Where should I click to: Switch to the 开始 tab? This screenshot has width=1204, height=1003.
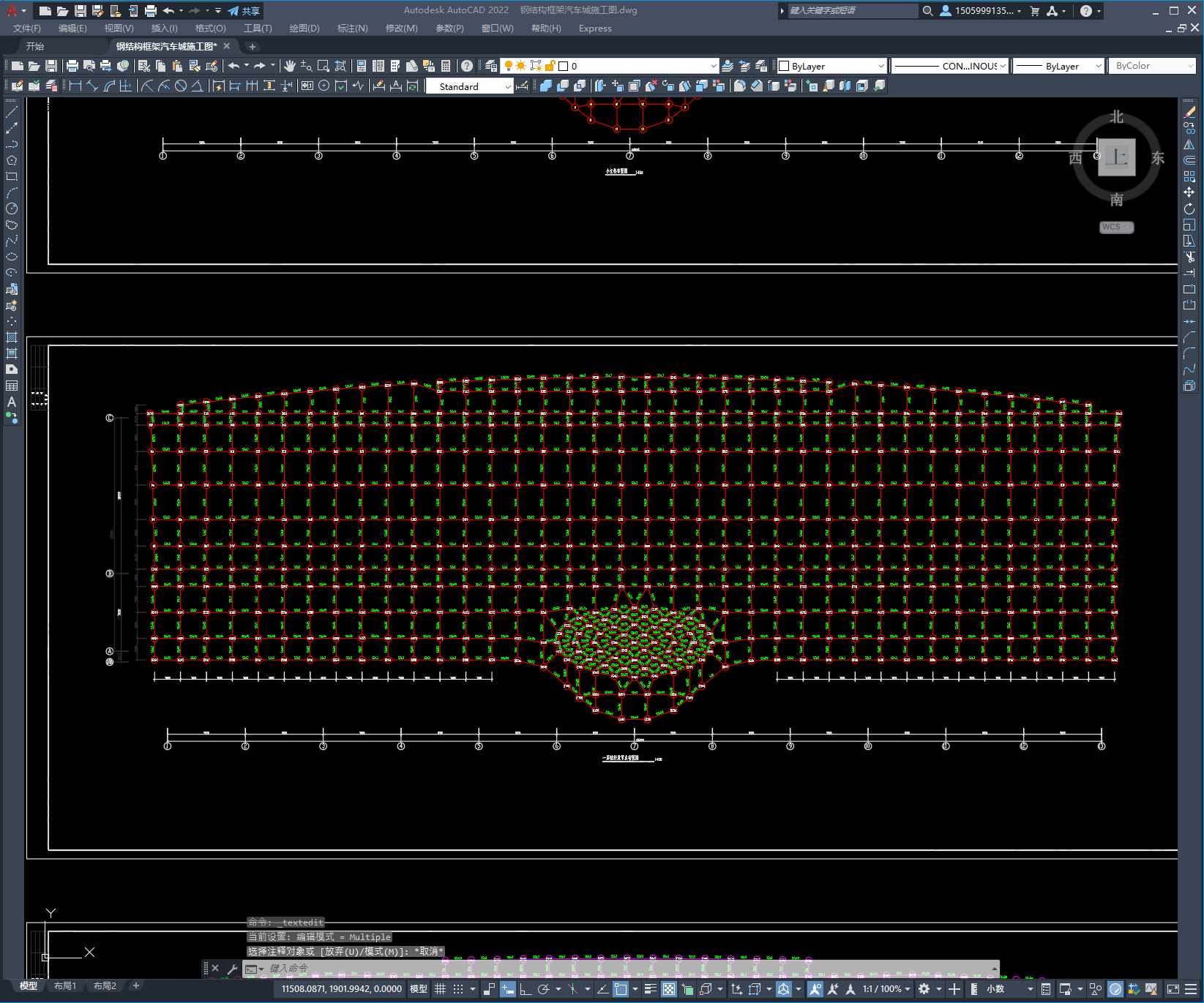click(35, 46)
